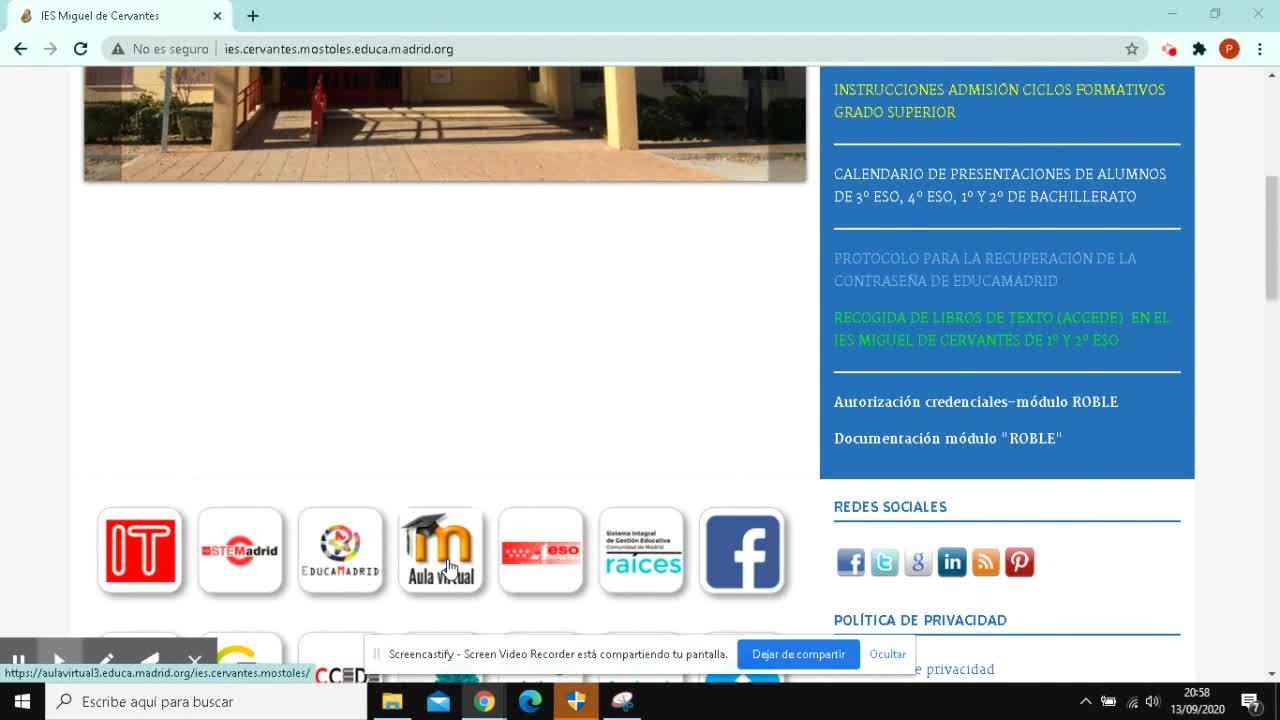Open Instrucciones Admisión Ciclos Formativos link
The width and height of the screenshot is (1280, 720).
pos(1000,101)
